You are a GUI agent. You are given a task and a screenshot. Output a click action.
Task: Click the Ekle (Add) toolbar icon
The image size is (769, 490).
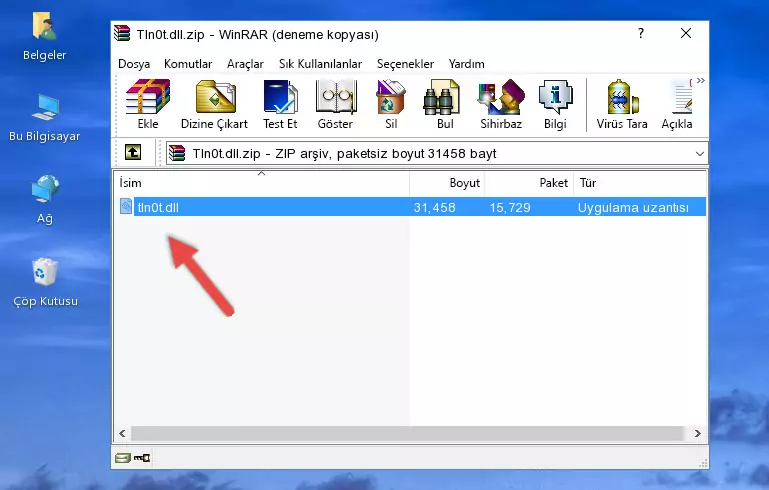148,104
